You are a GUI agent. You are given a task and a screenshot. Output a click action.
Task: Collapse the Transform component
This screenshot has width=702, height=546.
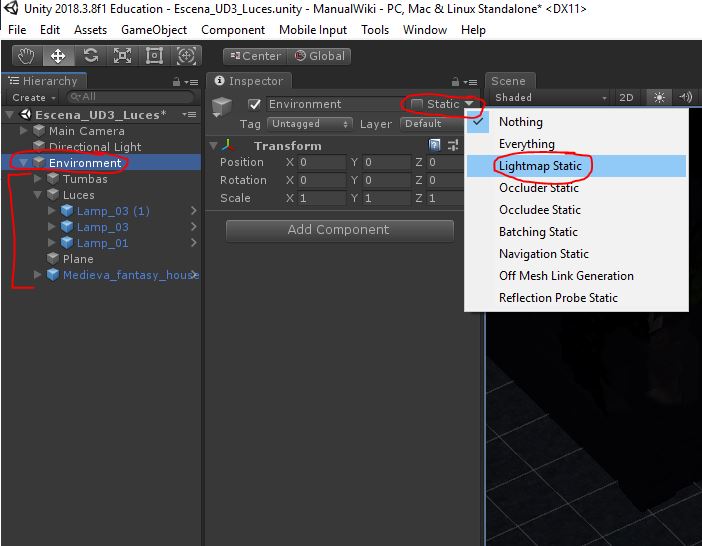coord(214,145)
